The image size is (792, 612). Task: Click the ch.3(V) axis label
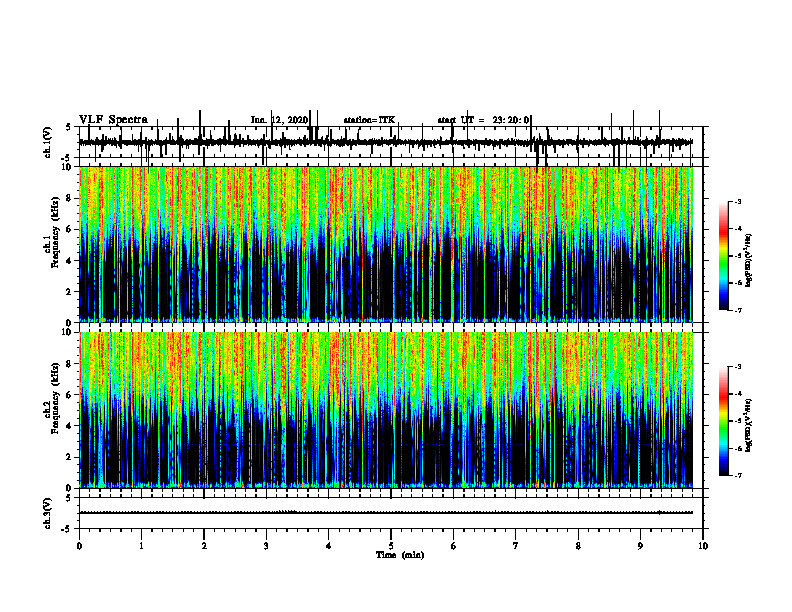(47, 513)
